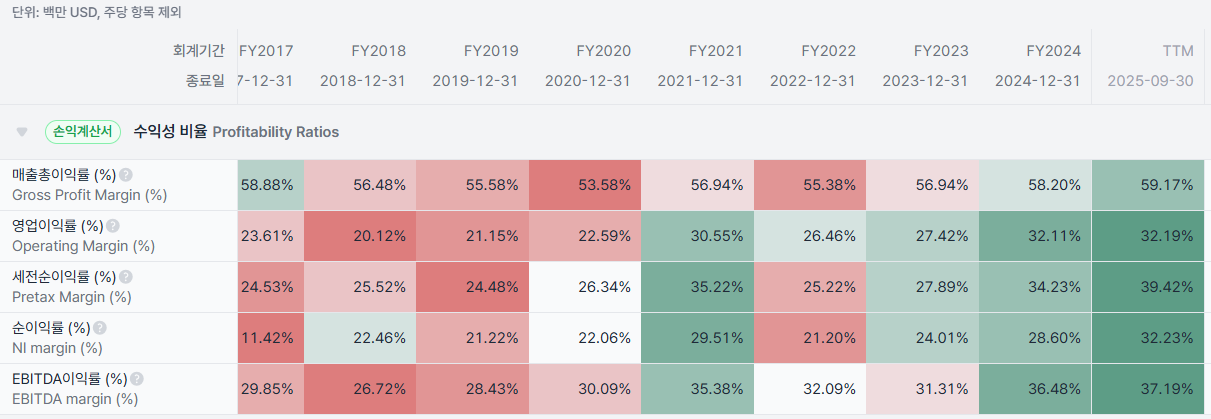Click question mark icon next to 순이익률
The height and width of the screenshot is (419, 1211).
coord(100,328)
